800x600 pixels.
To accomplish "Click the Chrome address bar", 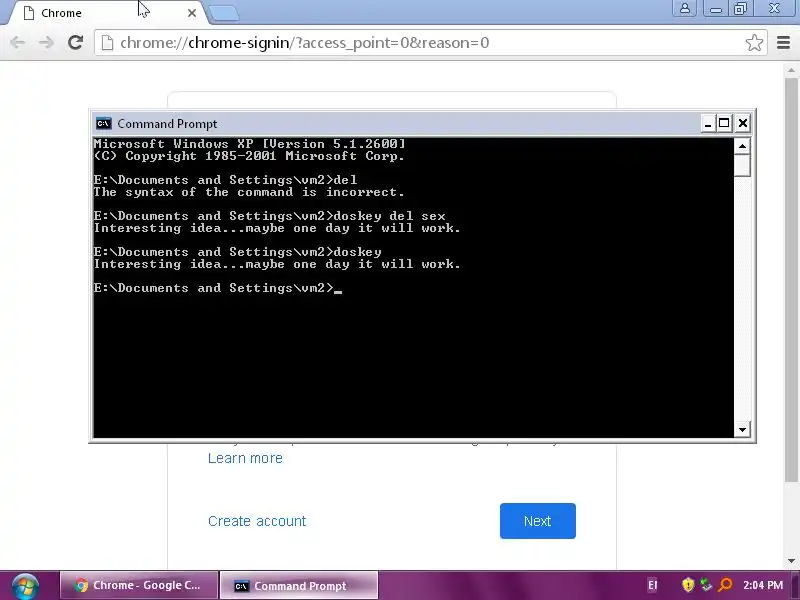I will tap(431, 43).
